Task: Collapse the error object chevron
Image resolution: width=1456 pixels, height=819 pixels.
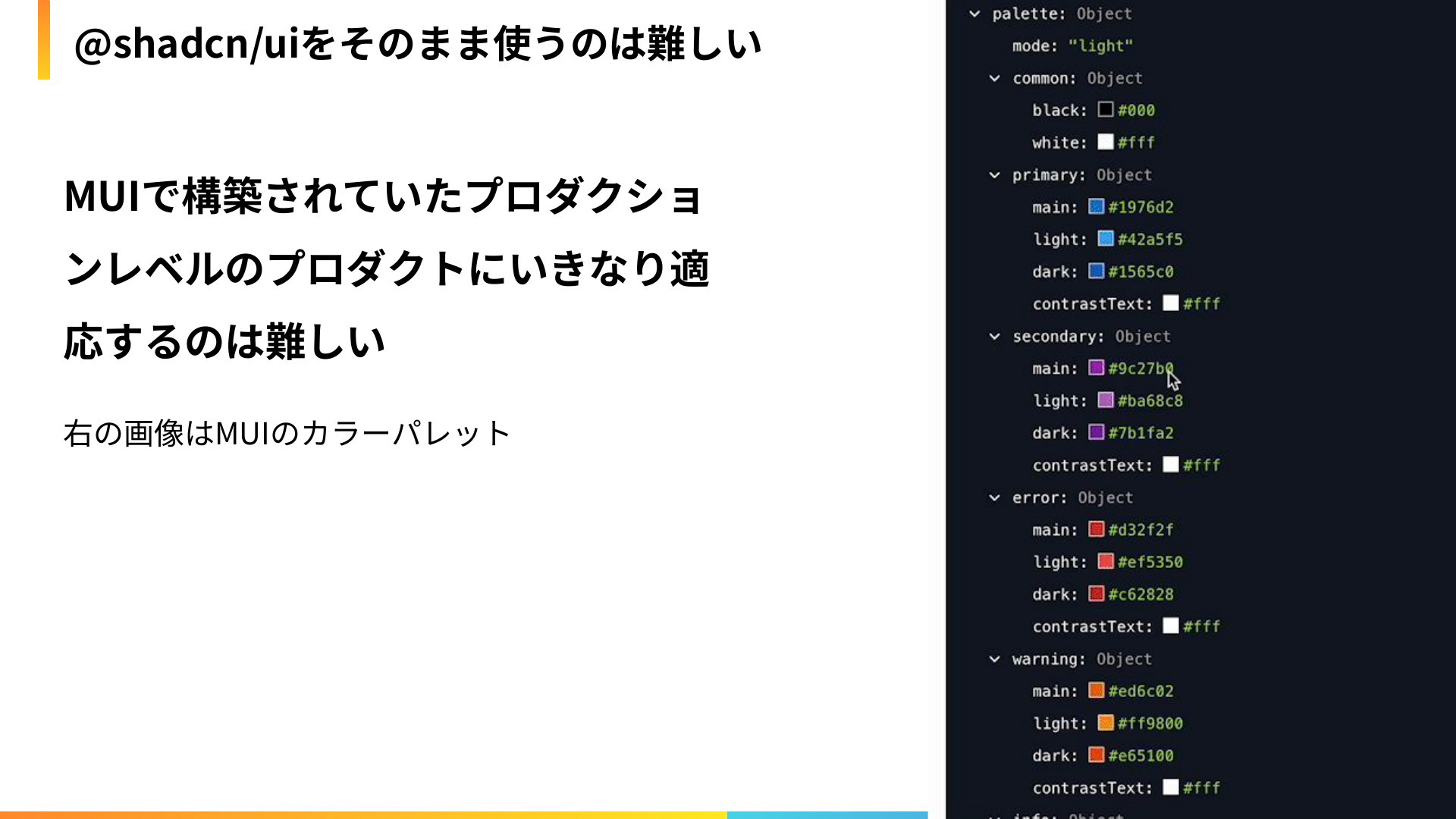Action: (x=994, y=498)
